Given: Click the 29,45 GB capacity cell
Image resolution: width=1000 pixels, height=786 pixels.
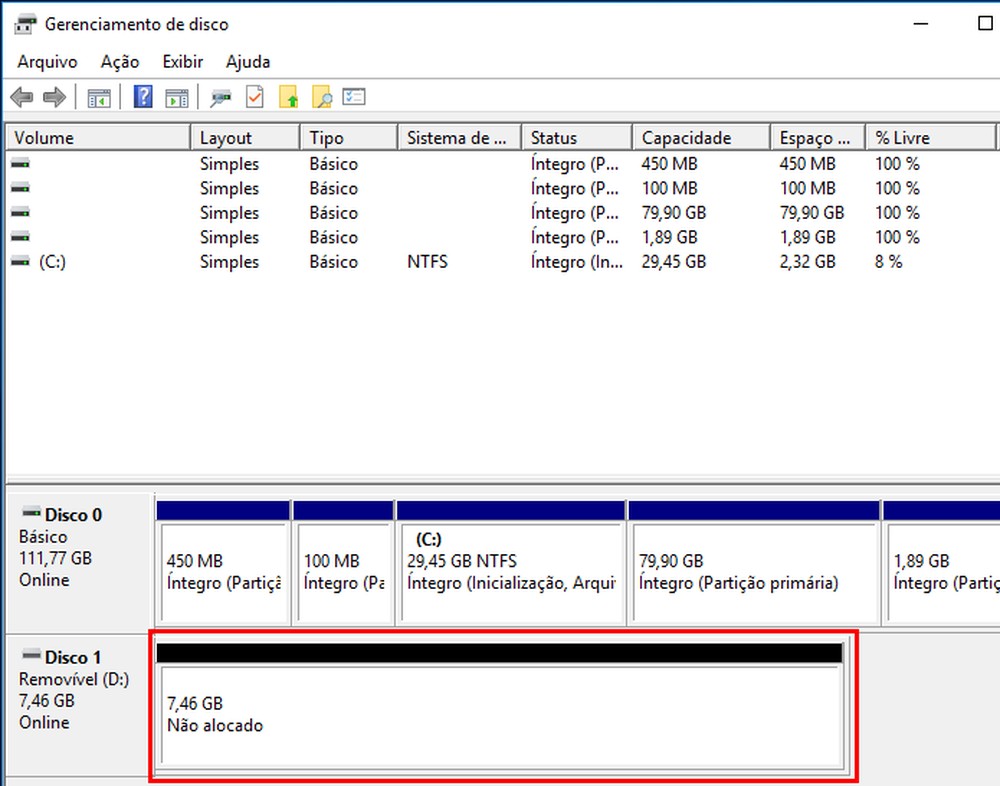Looking at the screenshot, I should tap(673, 262).
